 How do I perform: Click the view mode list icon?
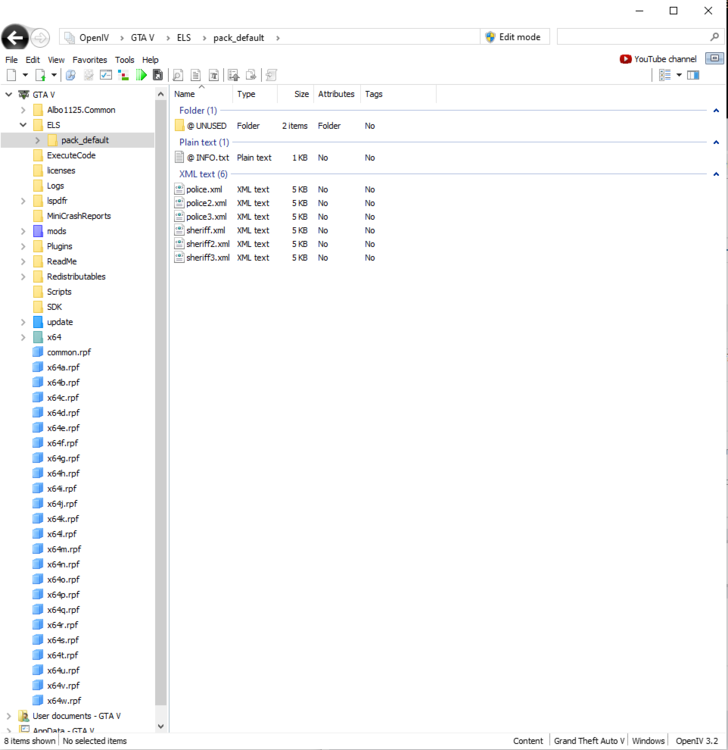pyautogui.click(x=665, y=75)
